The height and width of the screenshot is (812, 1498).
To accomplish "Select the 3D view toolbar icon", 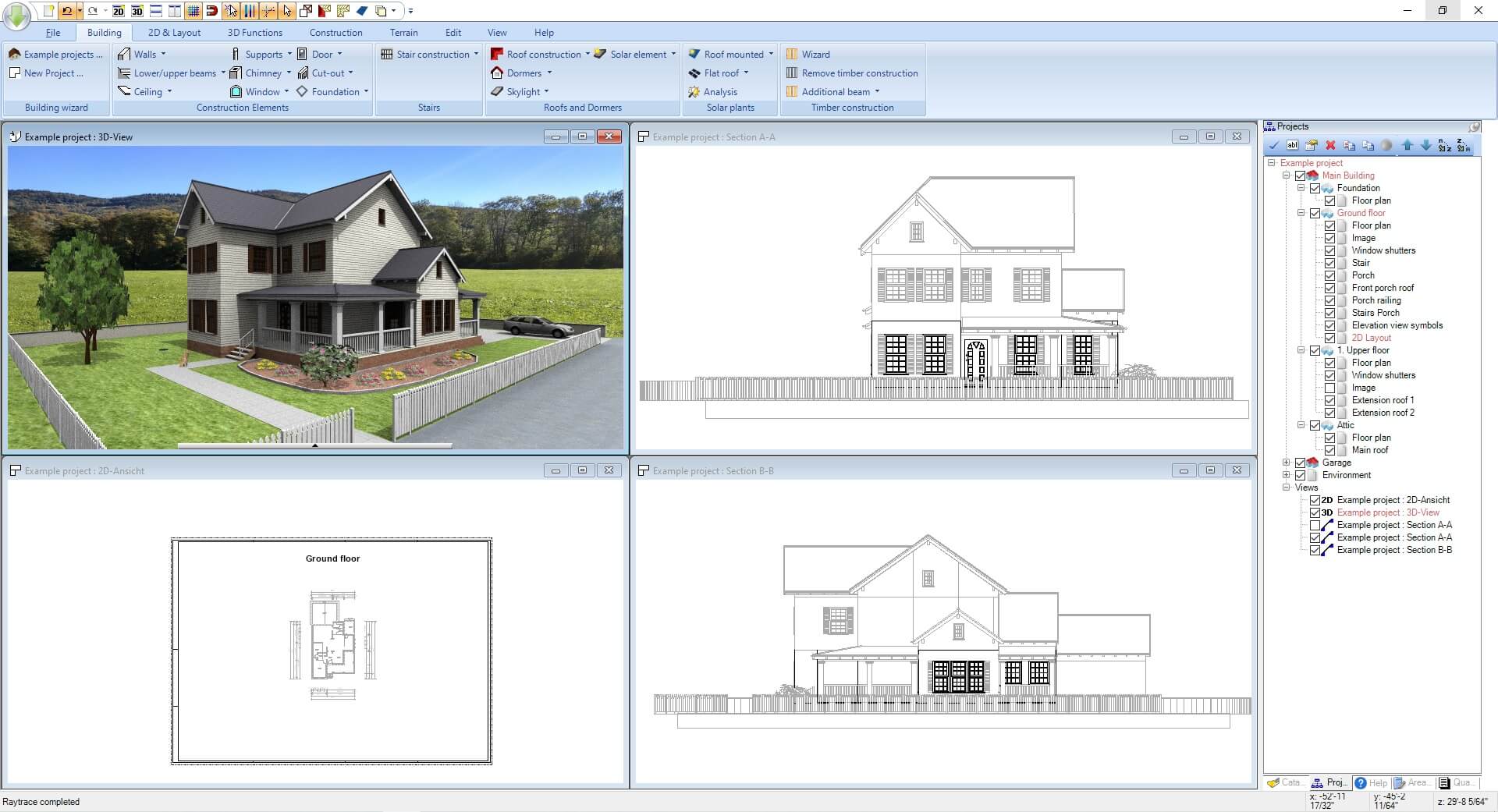I will [x=137, y=12].
